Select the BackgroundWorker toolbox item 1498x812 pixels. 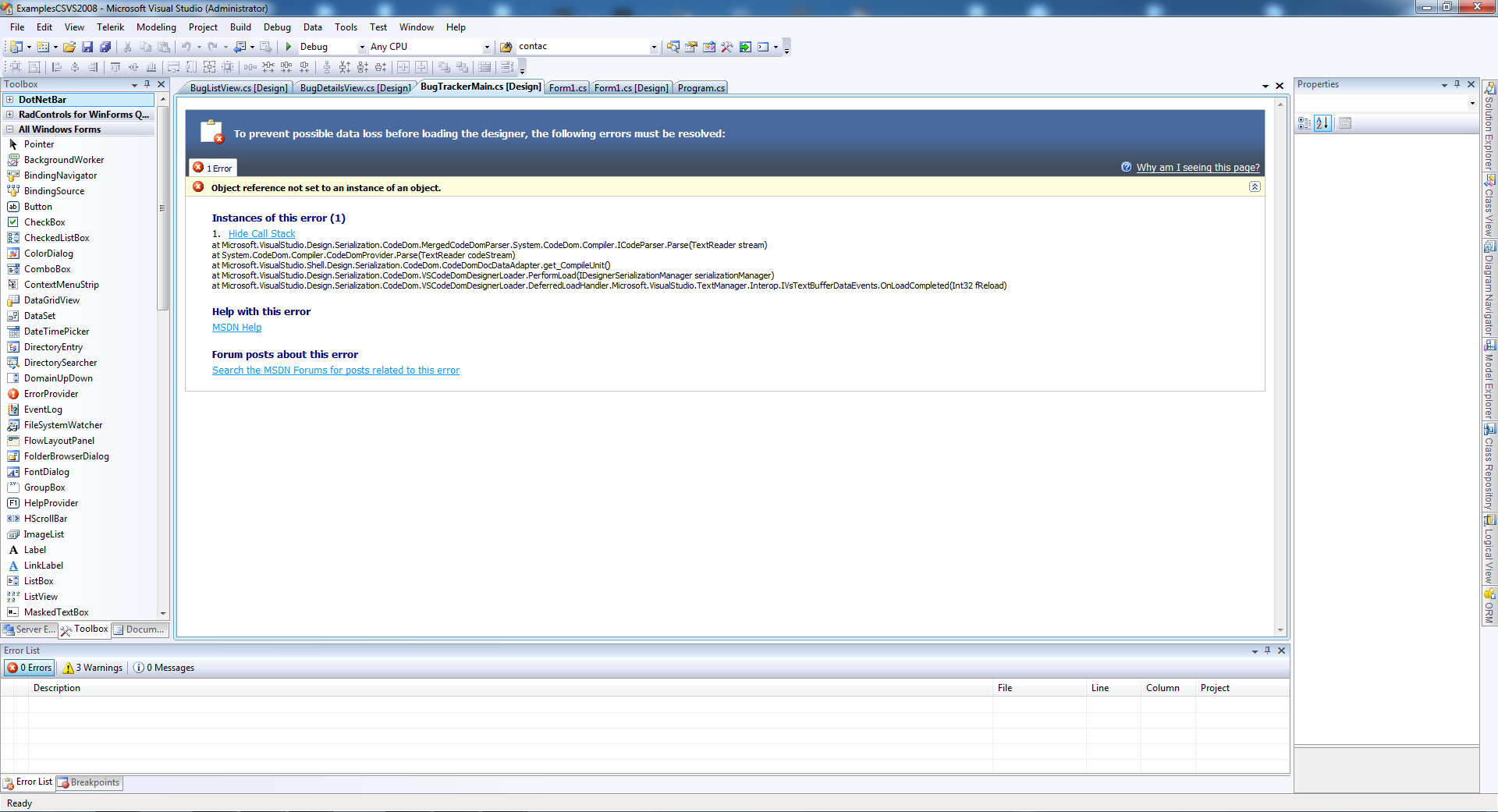coord(63,160)
